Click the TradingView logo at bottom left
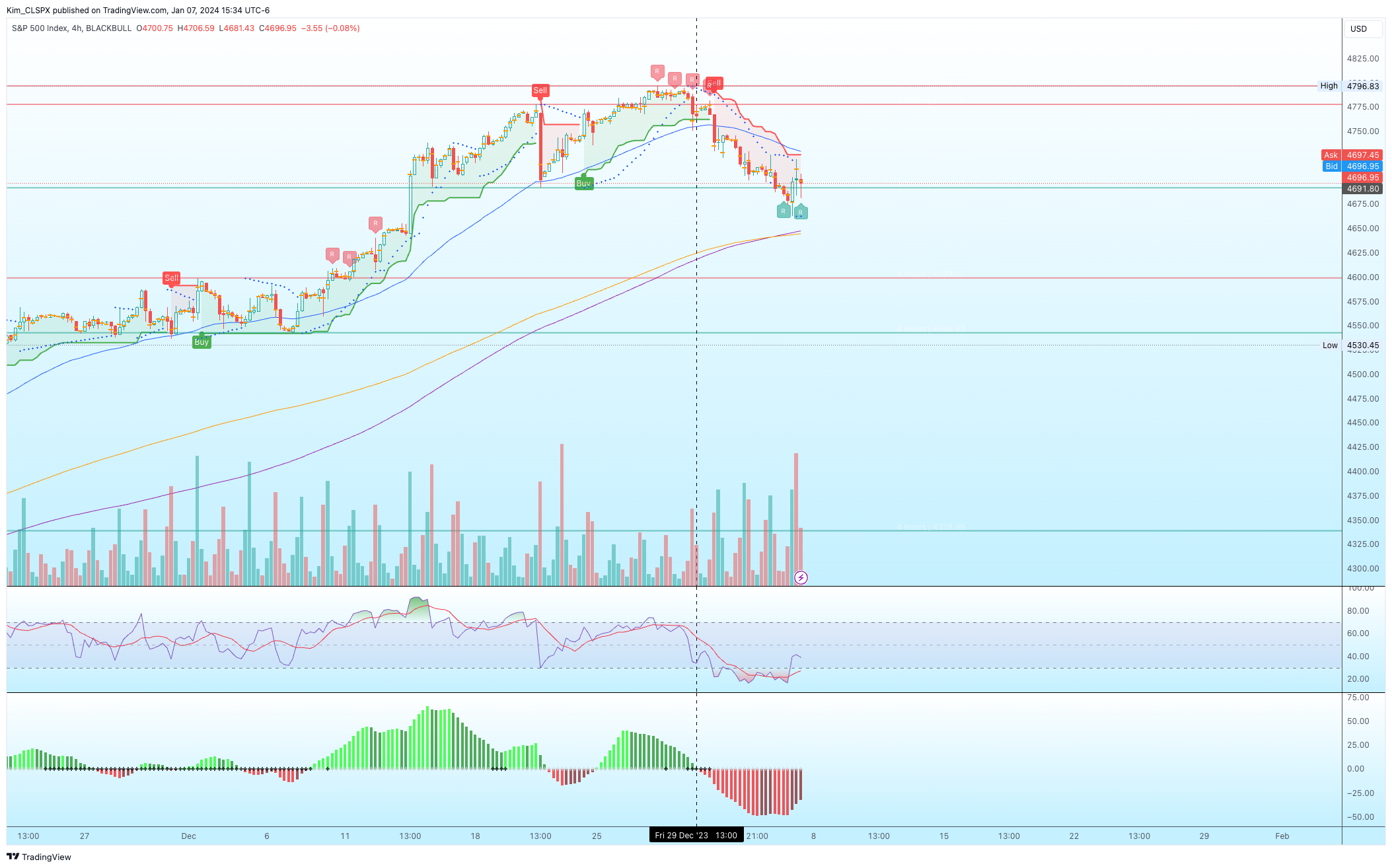Image resolution: width=1392 pixels, height=868 pixels. point(39,857)
